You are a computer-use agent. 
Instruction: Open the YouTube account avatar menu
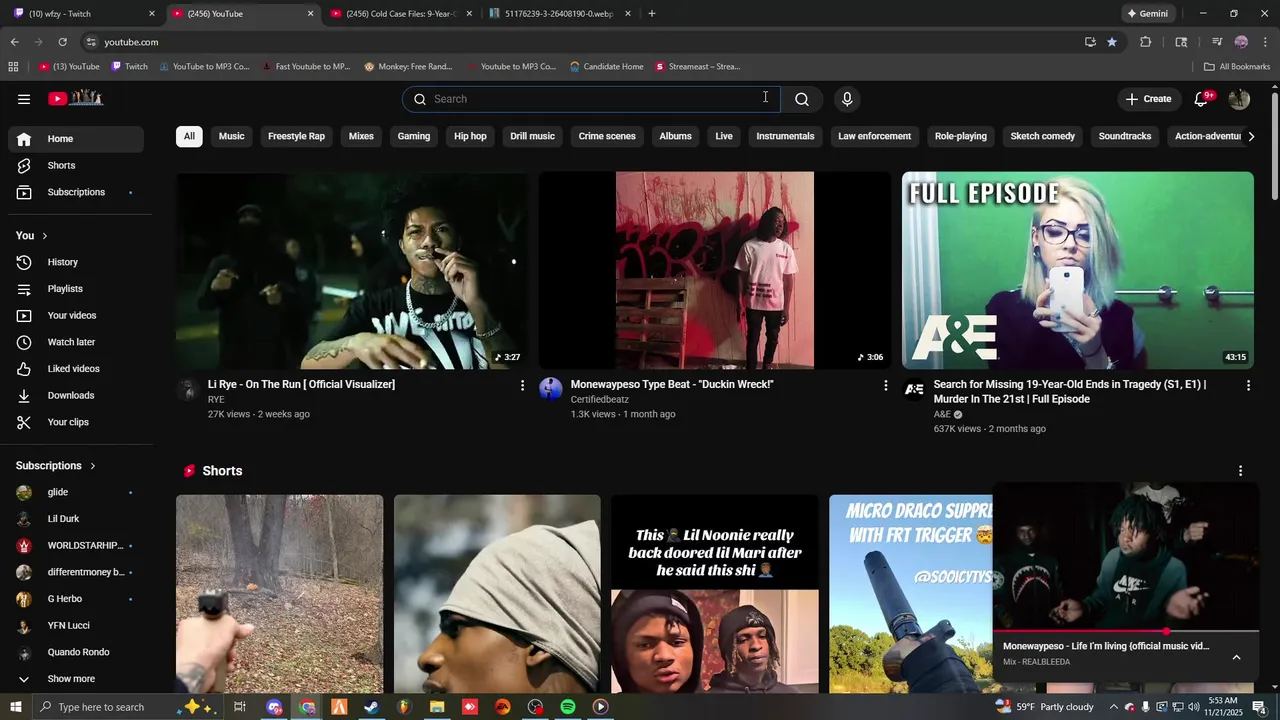pos(1239,99)
